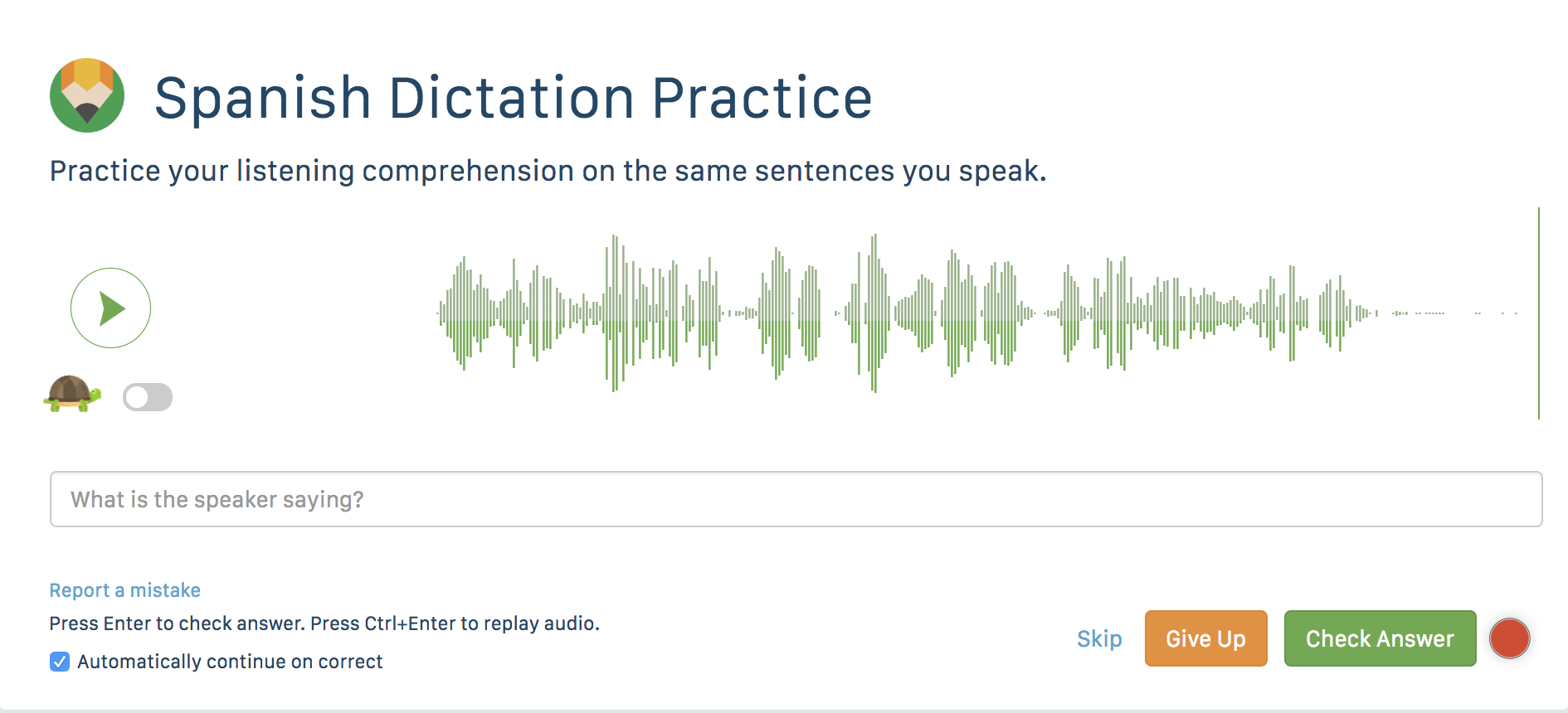Toggle the slow playback switch
The width and height of the screenshot is (1568, 713).
pyautogui.click(x=148, y=397)
